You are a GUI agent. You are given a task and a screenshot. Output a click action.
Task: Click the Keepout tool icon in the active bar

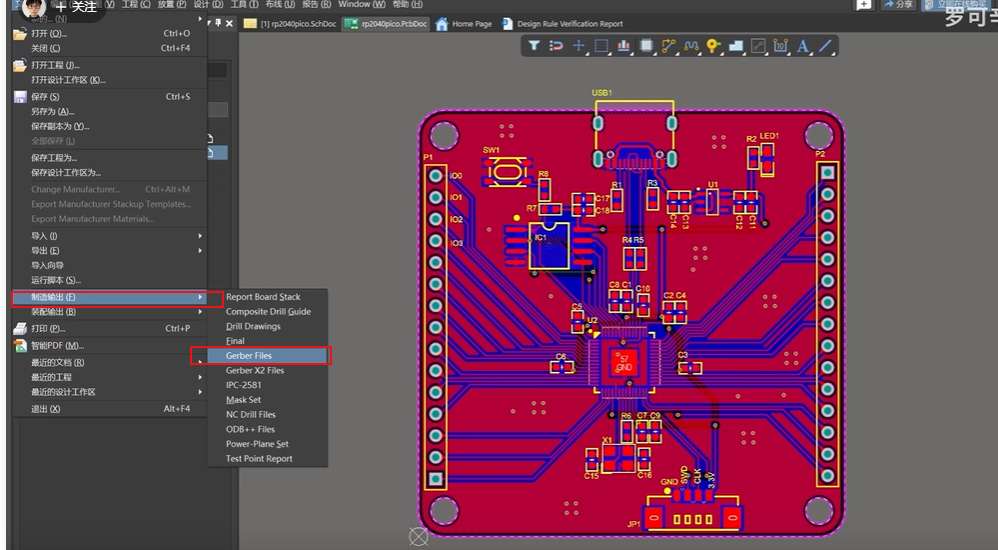coord(758,46)
